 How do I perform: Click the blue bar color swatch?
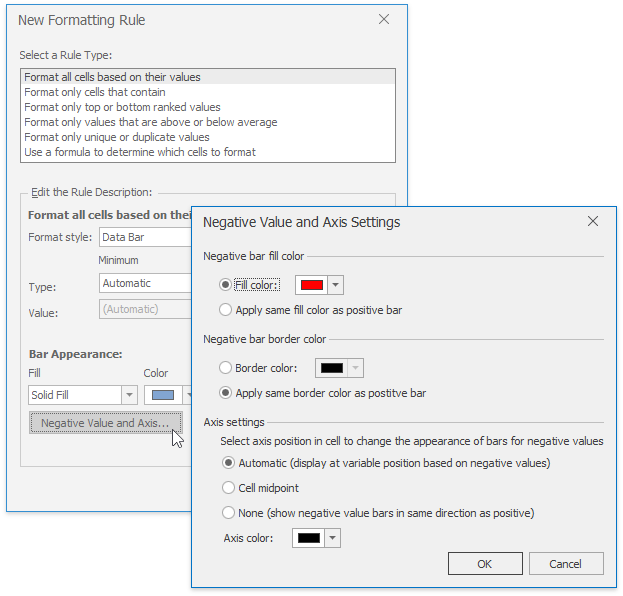point(160,395)
